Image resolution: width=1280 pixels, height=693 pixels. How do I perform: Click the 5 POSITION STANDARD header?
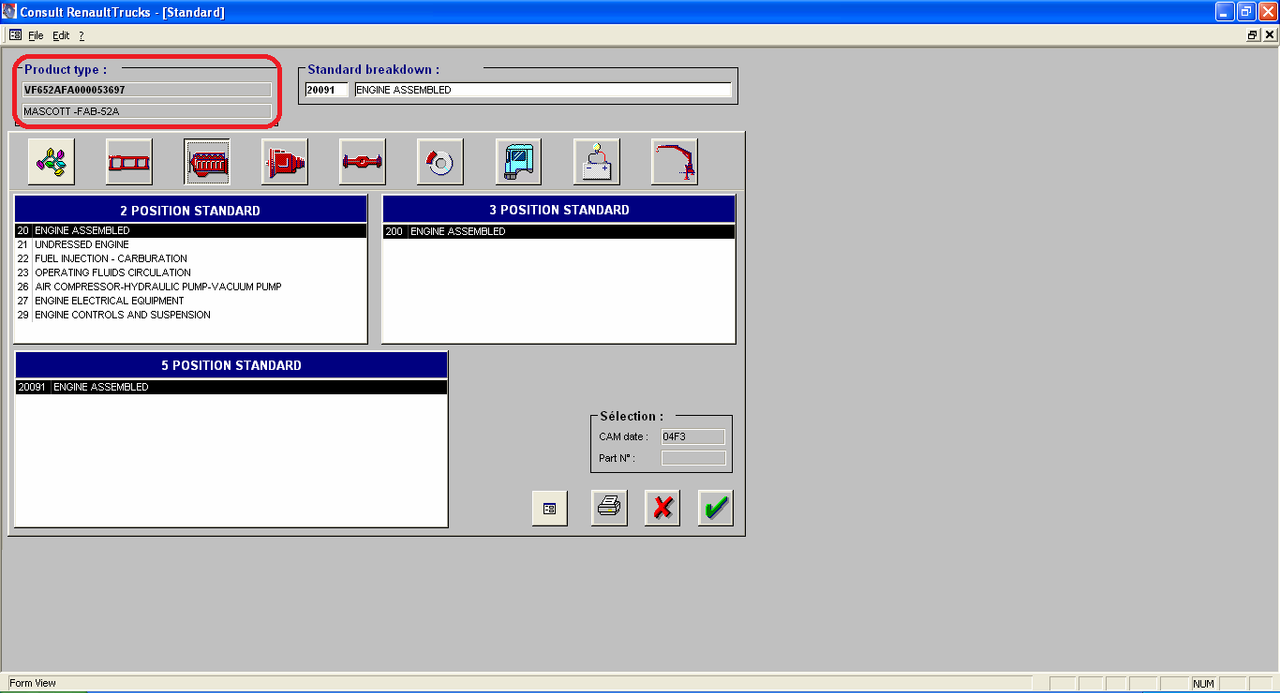click(231, 366)
